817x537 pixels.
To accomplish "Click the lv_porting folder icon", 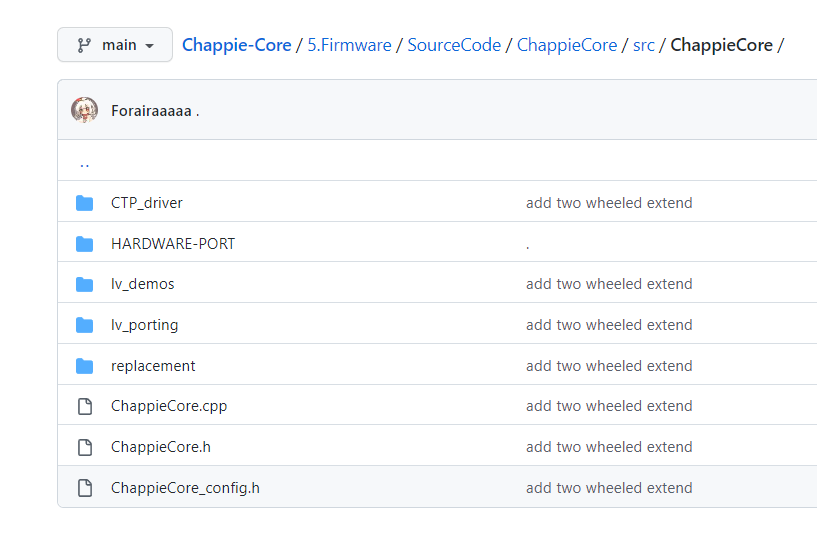I will point(85,325).
